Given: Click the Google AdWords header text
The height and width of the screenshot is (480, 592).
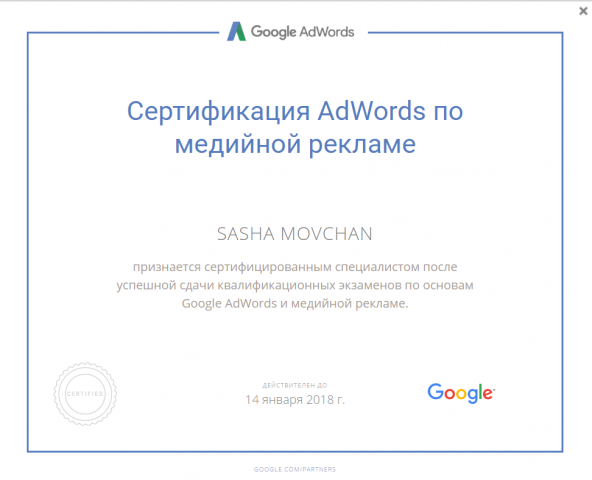Looking at the screenshot, I should [302, 32].
